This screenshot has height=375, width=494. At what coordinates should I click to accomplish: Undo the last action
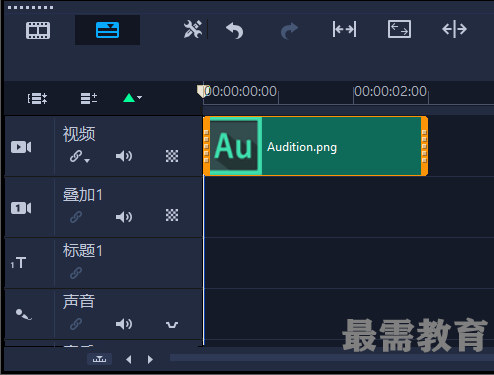[x=235, y=30]
